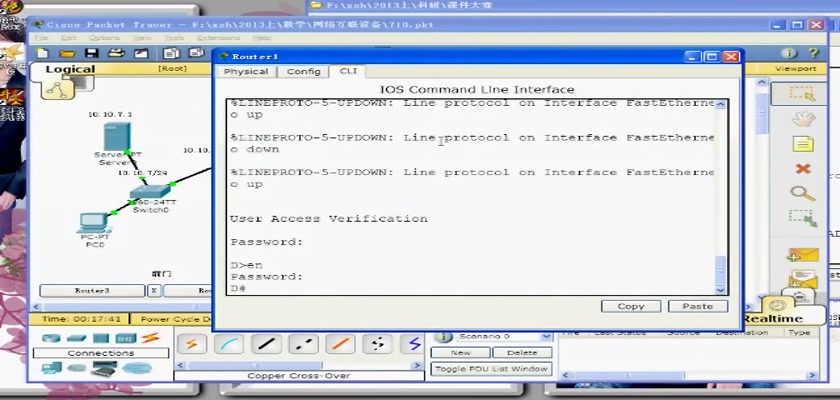
Task: Click the New file toolbar icon
Action: coord(42,53)
